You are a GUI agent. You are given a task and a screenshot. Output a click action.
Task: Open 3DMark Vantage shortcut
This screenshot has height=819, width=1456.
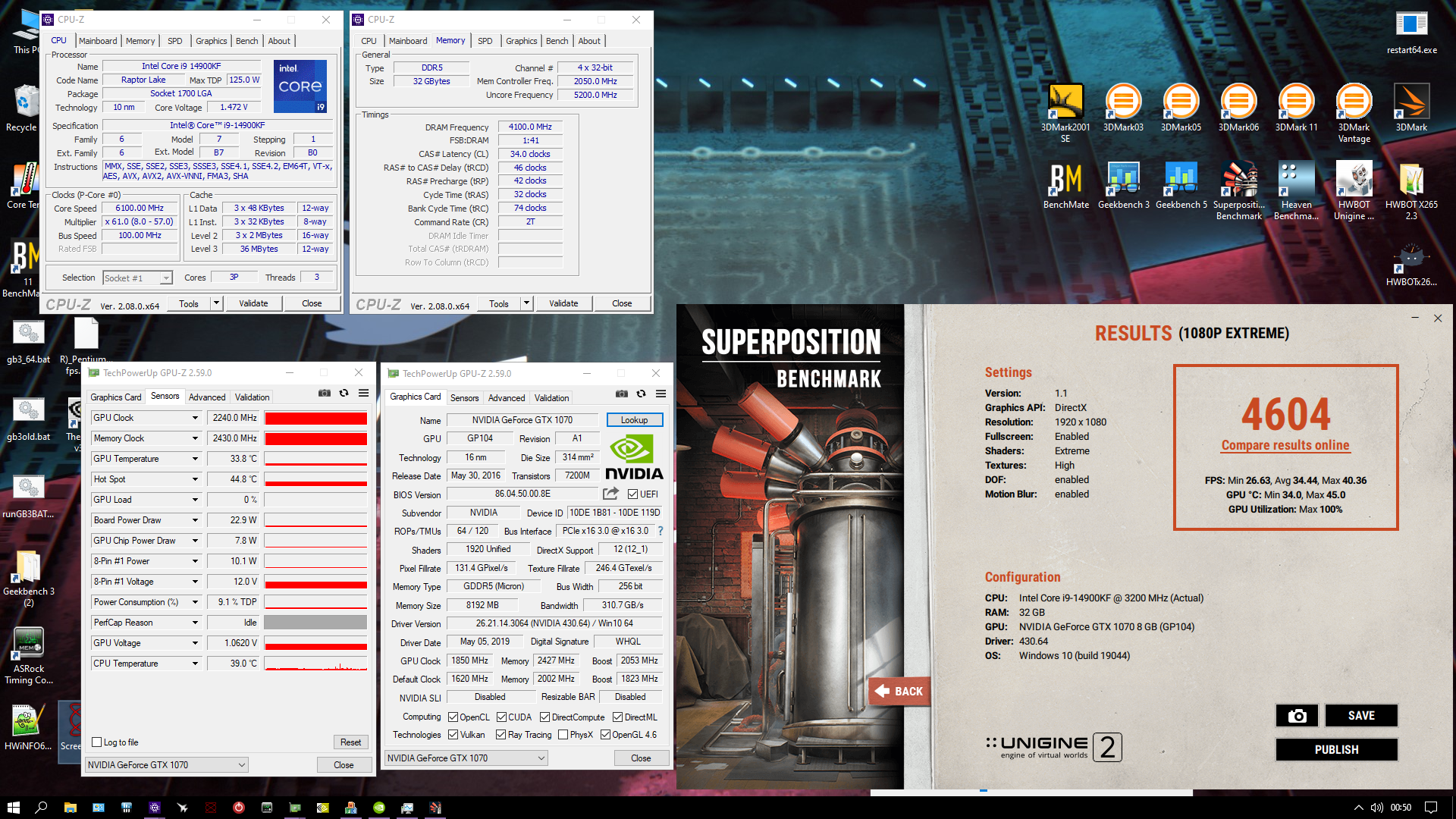coord(1354,112)
